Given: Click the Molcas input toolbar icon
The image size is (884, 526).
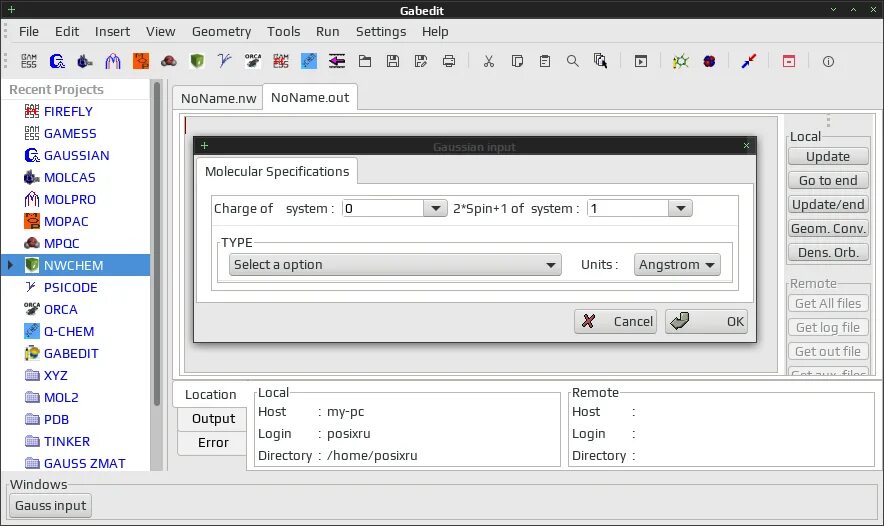Looking at the screenshot, I should (x=85, y=61).
